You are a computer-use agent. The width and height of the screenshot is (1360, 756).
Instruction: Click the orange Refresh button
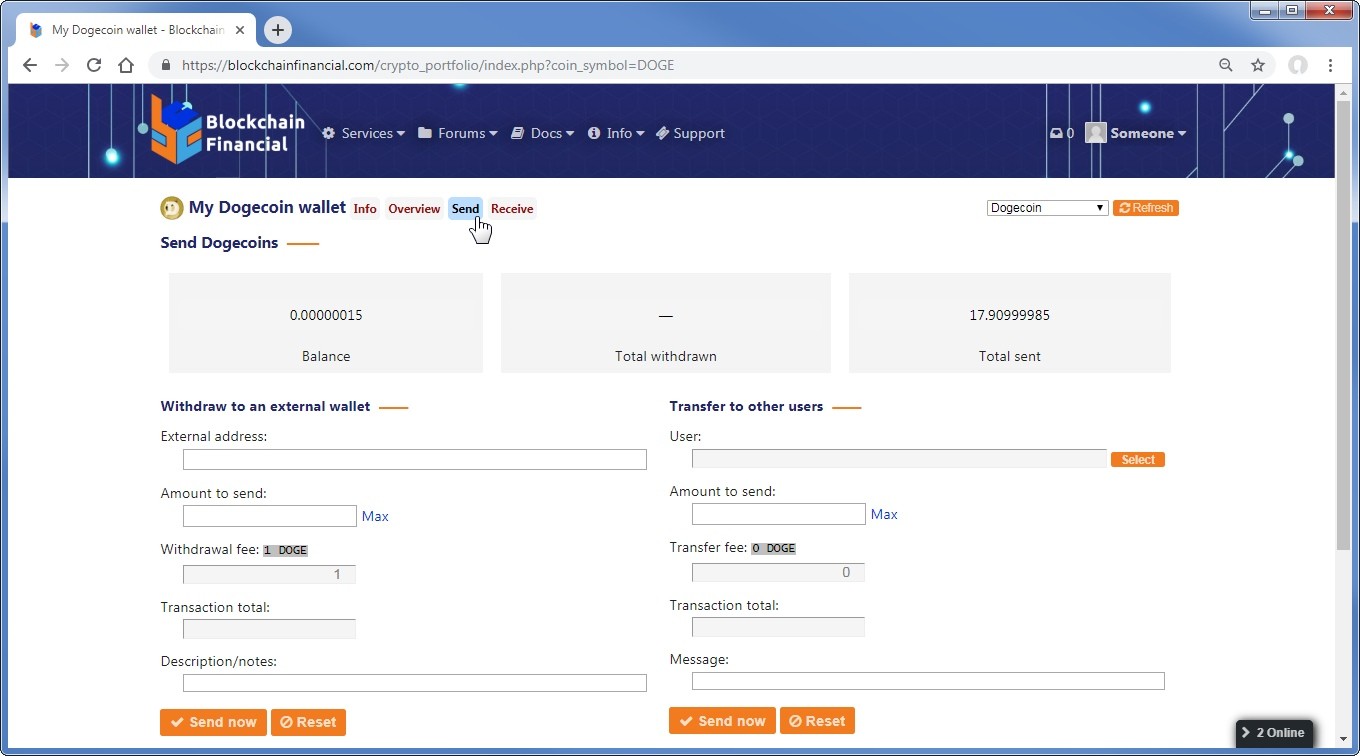(1145, 208)
